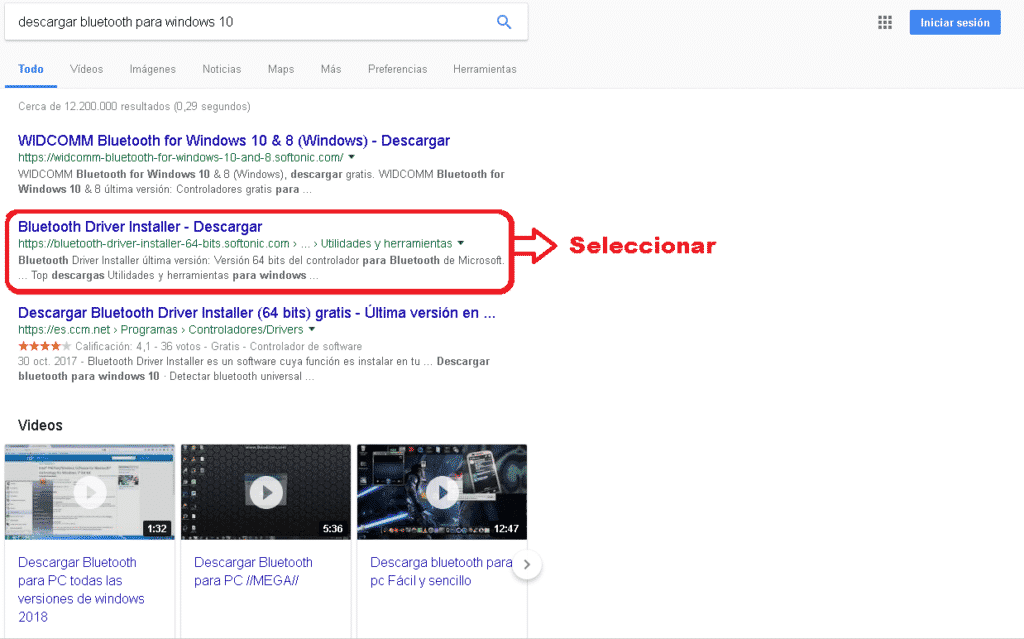Play the 12:47 video thumbnail
The width and height of the screenshot is (1024, 639).
coord(441,491)
